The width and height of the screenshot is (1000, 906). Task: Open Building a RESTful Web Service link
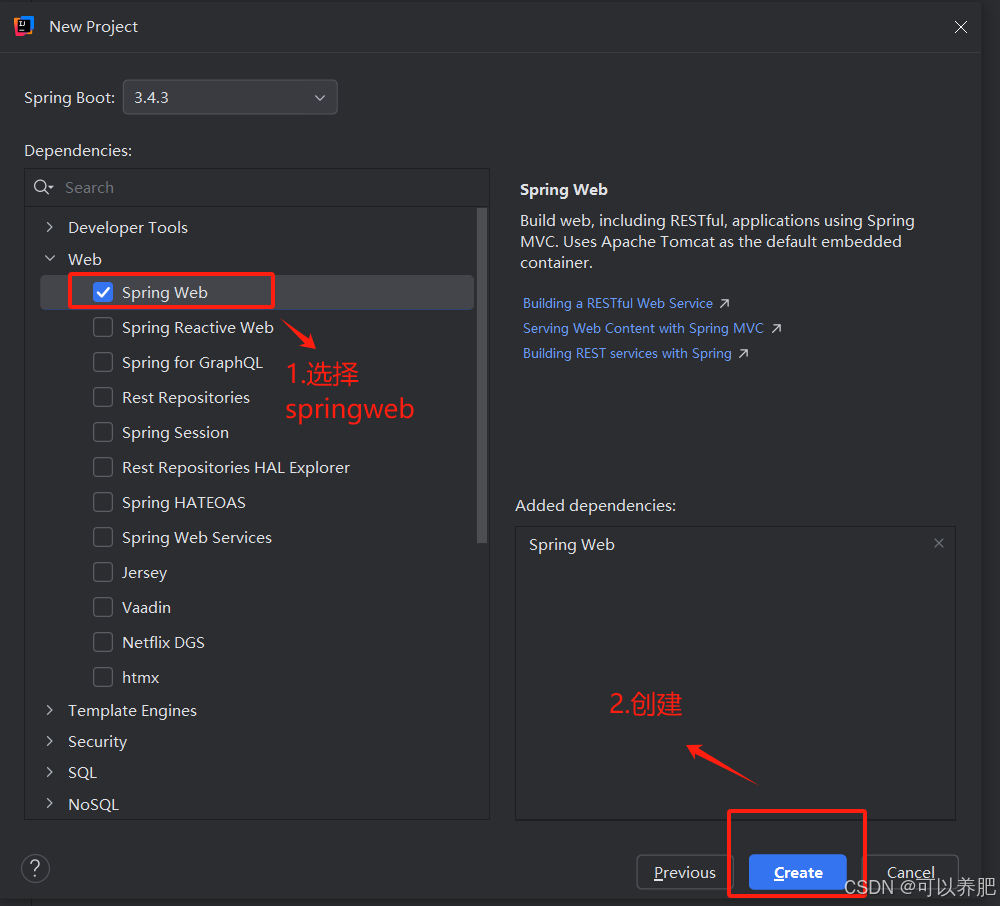tap(617, 303)
